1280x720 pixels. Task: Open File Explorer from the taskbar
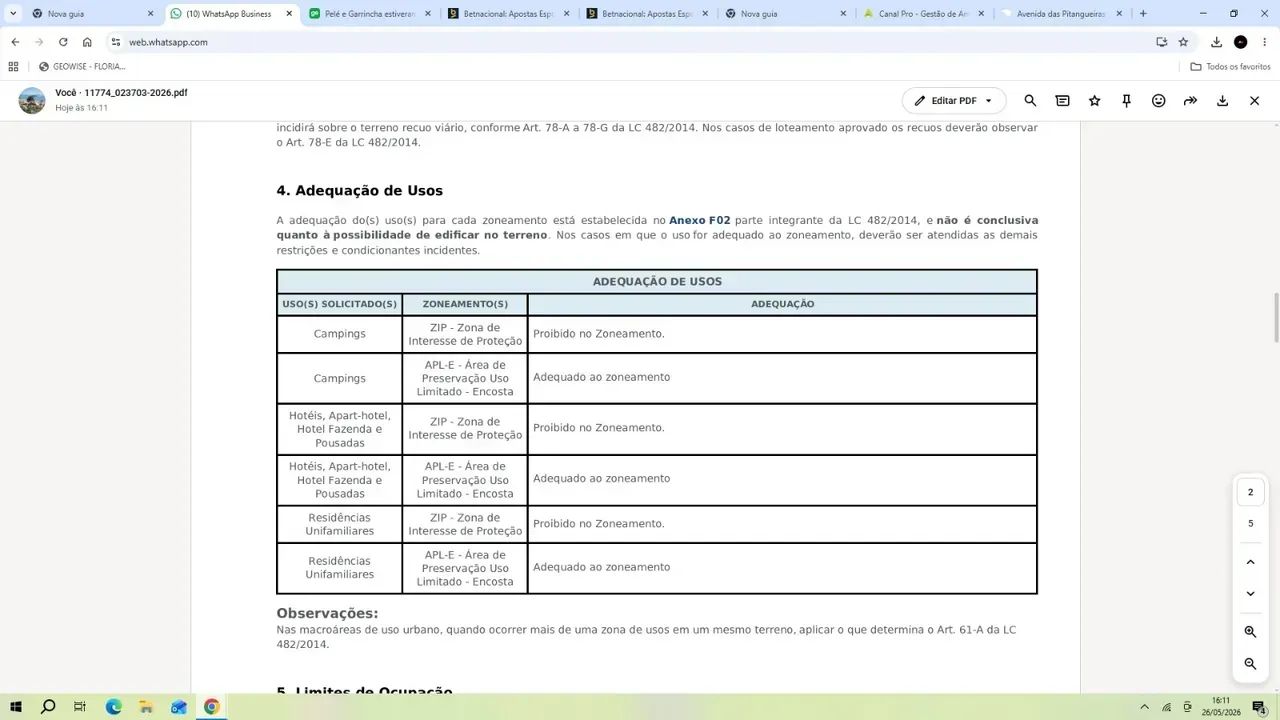tap(146, 707)
